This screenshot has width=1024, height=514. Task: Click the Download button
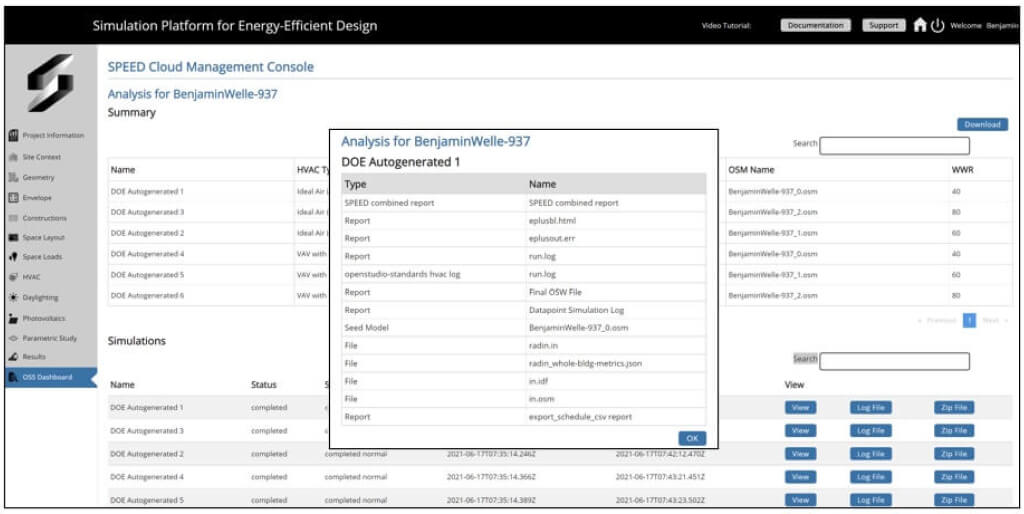tap(981, 124)
